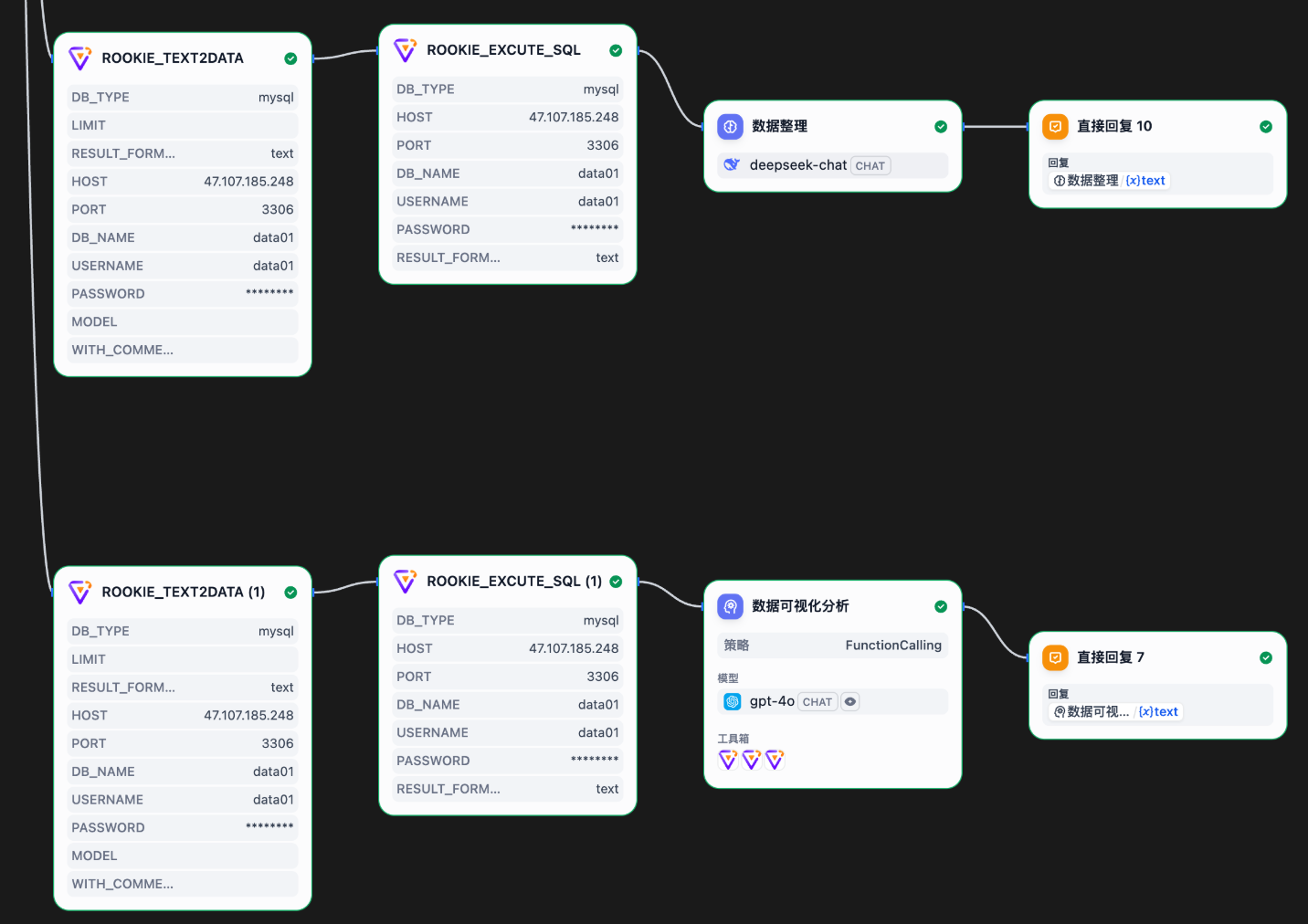Click the rightmost tool icon under 工具箱
Viewport: 1308px width, 924px height.
click(x=775, y=760)
